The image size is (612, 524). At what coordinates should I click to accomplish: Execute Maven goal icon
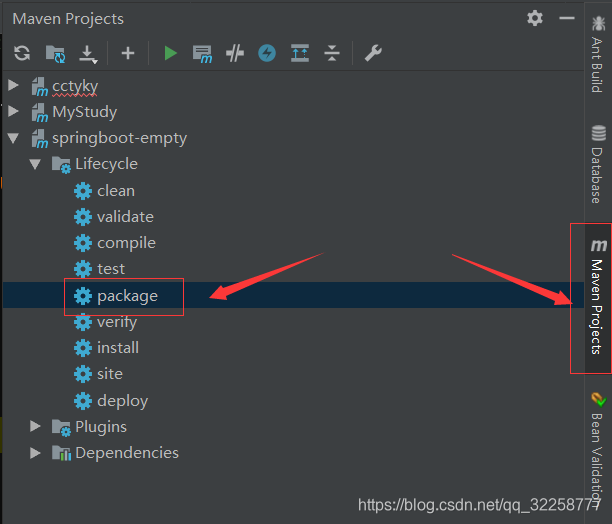(202, 54)
